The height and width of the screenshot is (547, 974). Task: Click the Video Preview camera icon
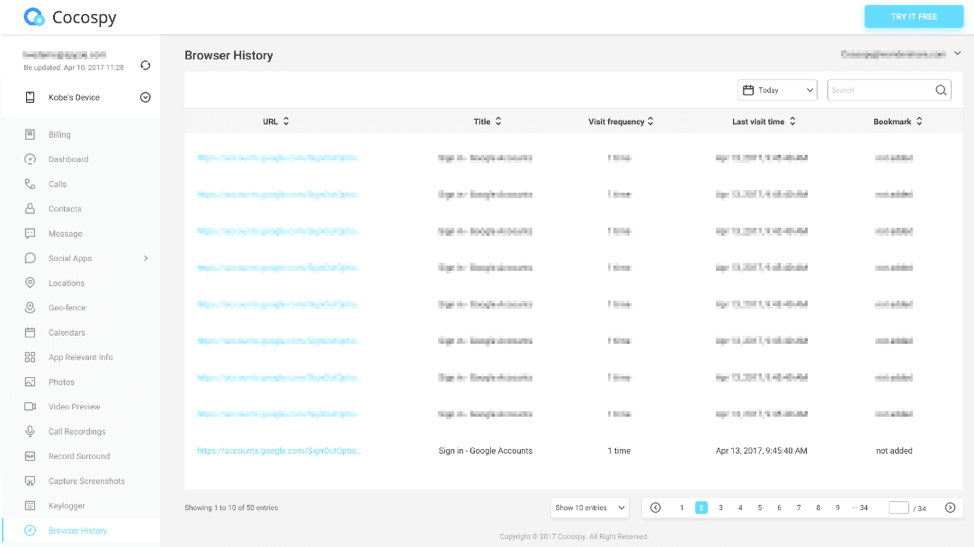[30, 407]
